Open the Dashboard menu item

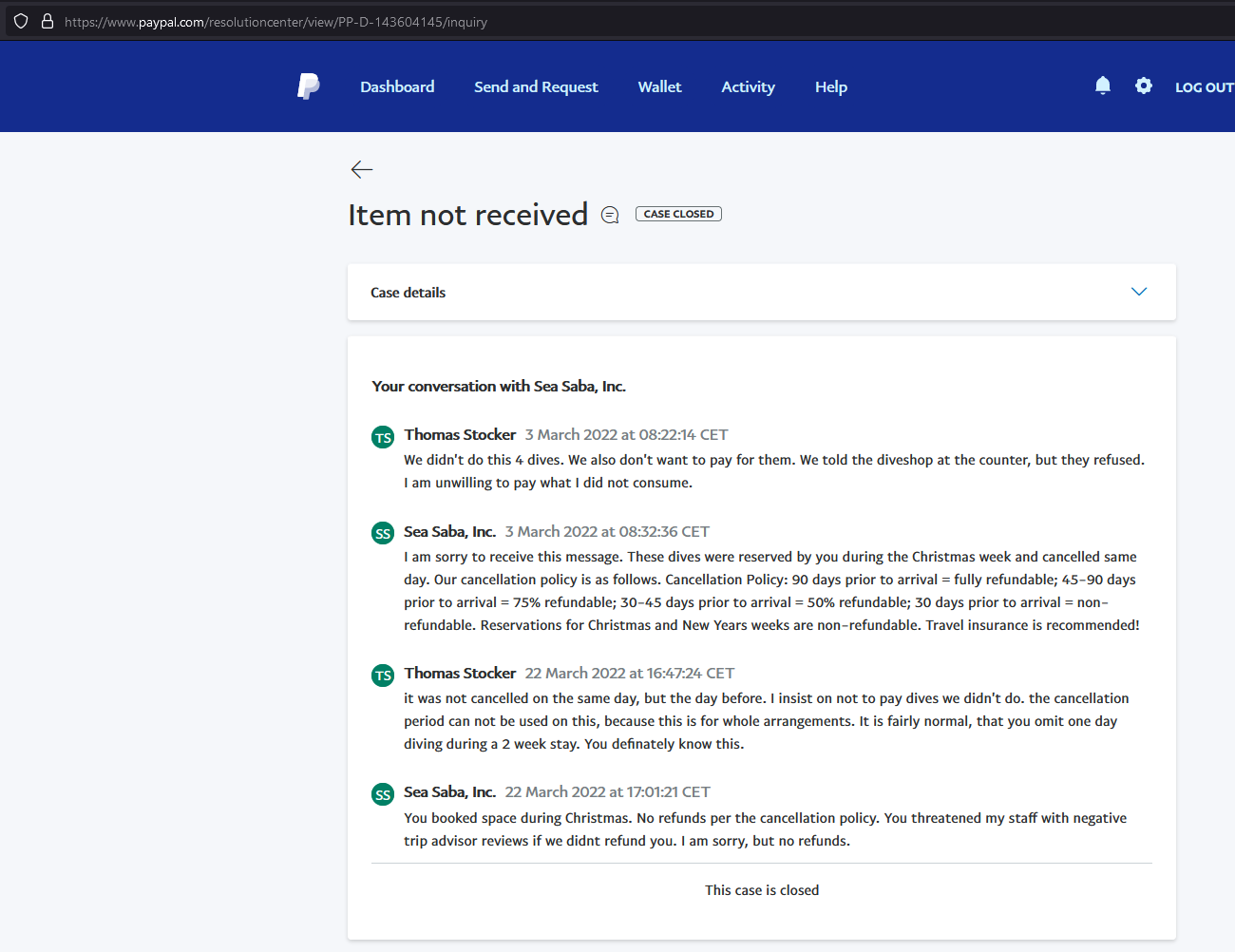tap(397, 86)
